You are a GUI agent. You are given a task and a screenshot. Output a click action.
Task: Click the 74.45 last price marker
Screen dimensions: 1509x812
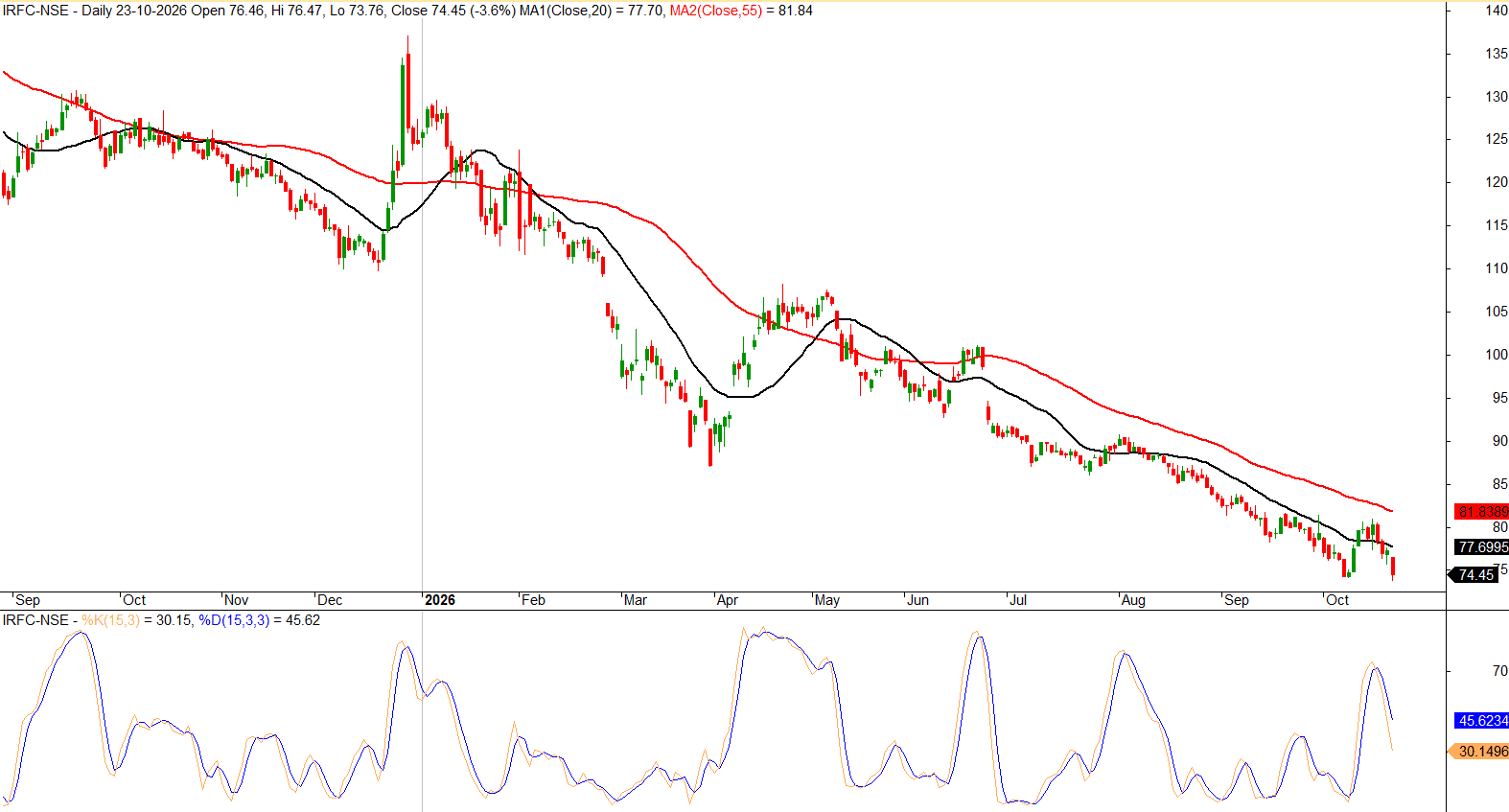click(x=1474, y=575)
